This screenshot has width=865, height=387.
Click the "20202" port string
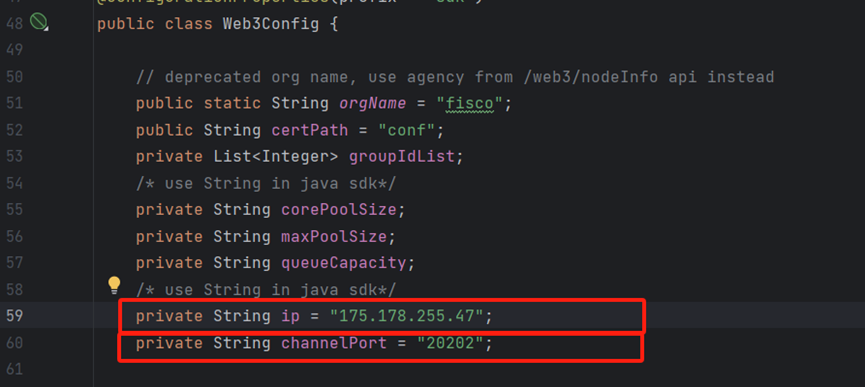point(450,343)
